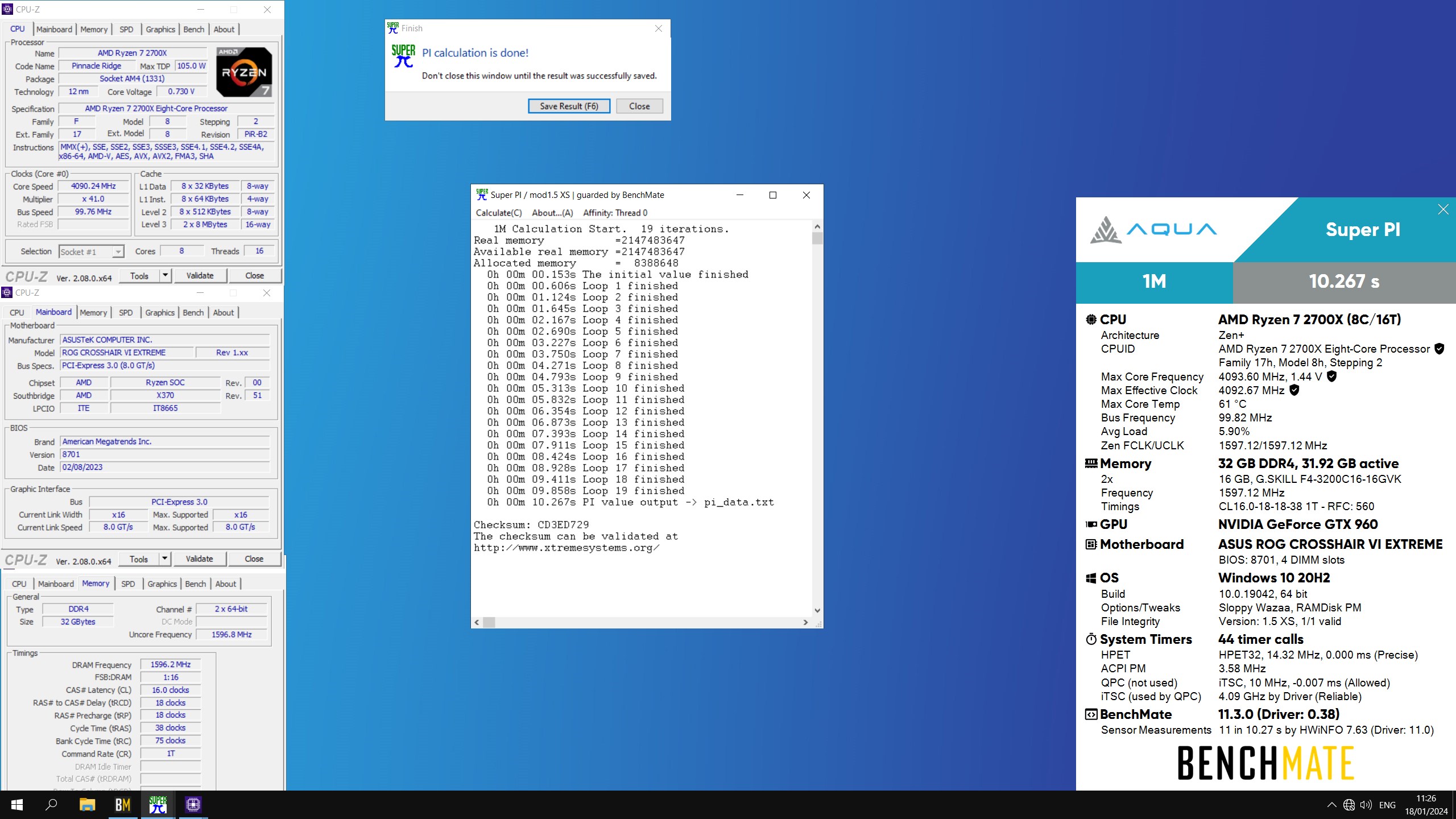Click Save Result (F6) button

(569, 106)
